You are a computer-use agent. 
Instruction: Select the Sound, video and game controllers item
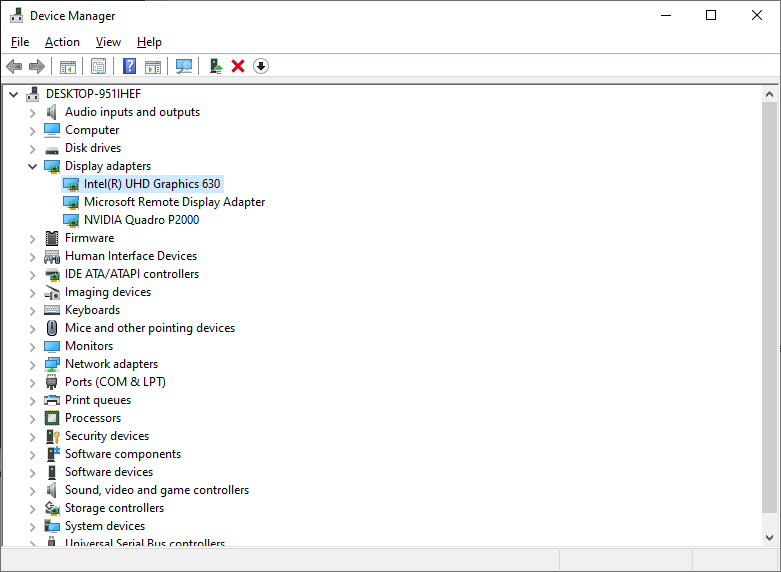pos(156,490)
